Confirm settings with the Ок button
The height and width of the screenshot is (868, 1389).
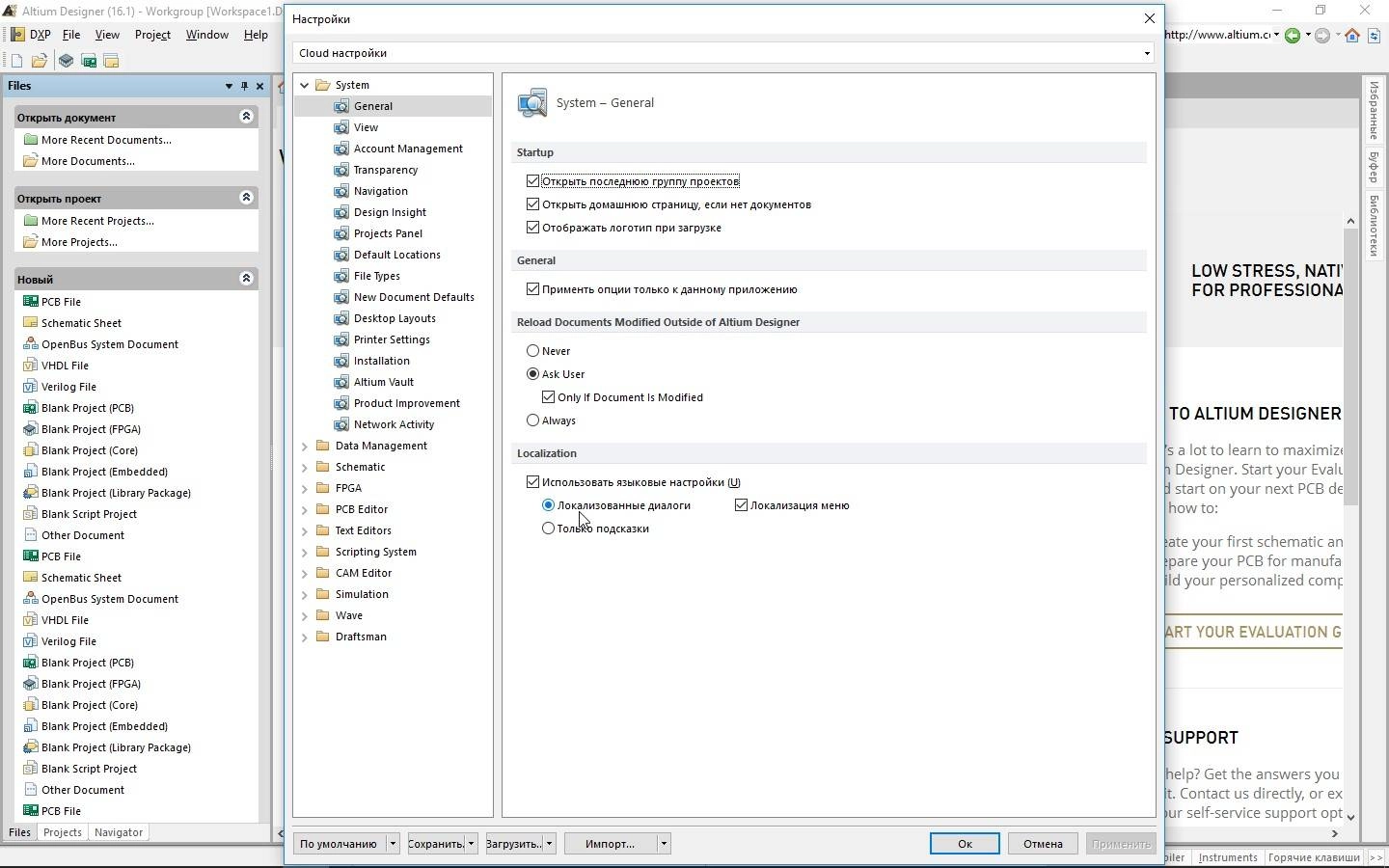pyautogui.click(x=965, y=844)
